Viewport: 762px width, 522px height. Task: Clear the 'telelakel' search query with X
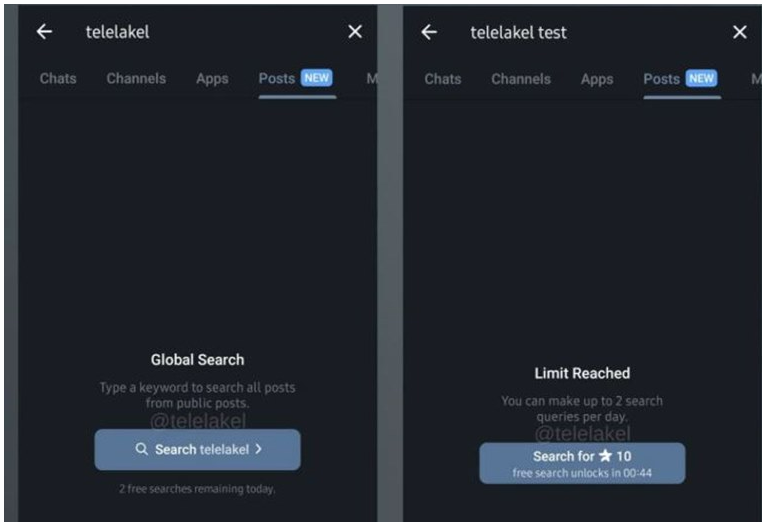tap(355, 32)
